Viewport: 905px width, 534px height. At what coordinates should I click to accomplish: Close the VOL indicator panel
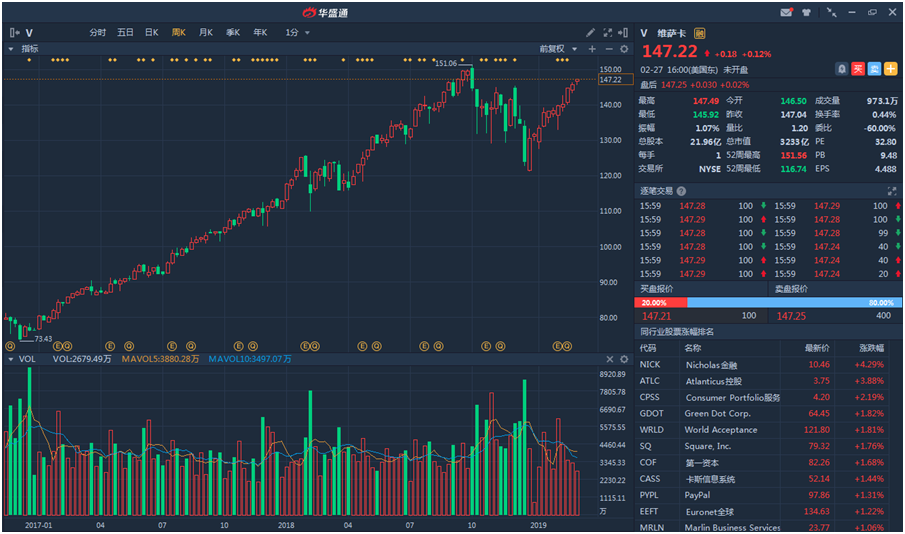click(610, 359)
